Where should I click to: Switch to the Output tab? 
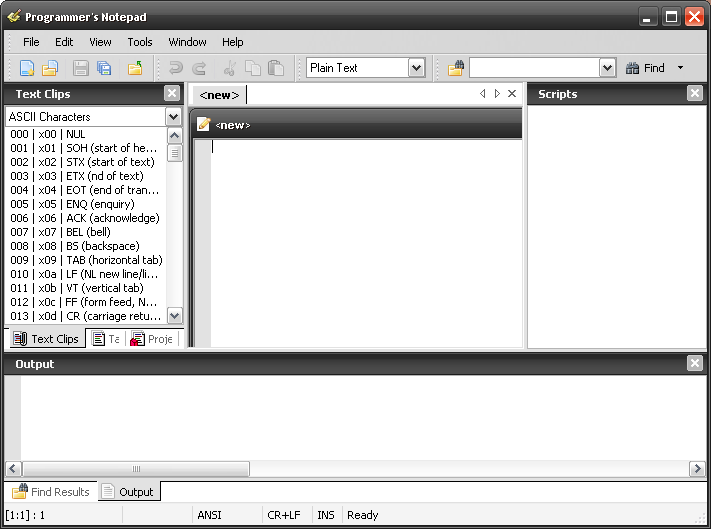coord(128,492)
